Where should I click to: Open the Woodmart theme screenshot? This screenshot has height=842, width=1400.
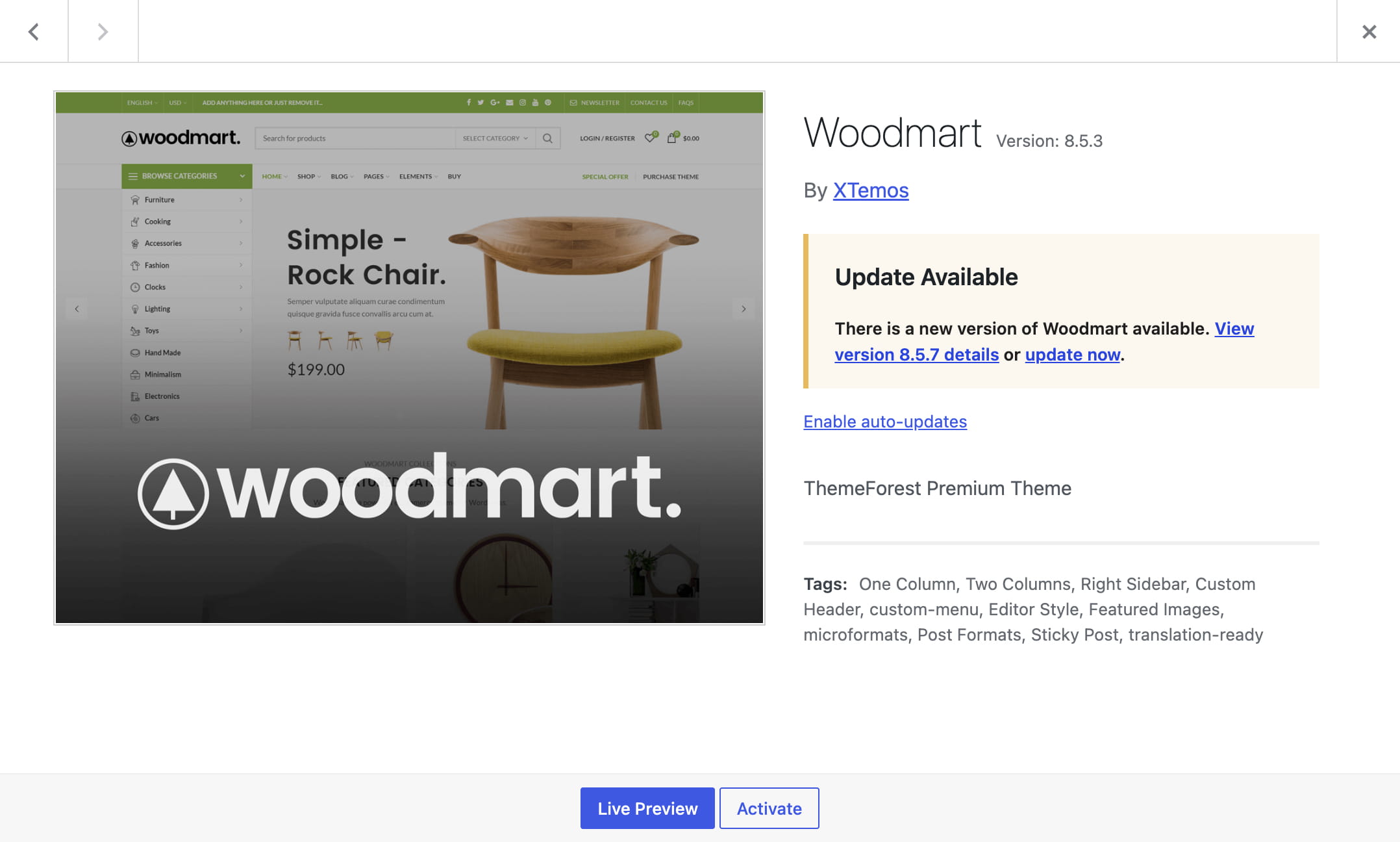[409, 358]
